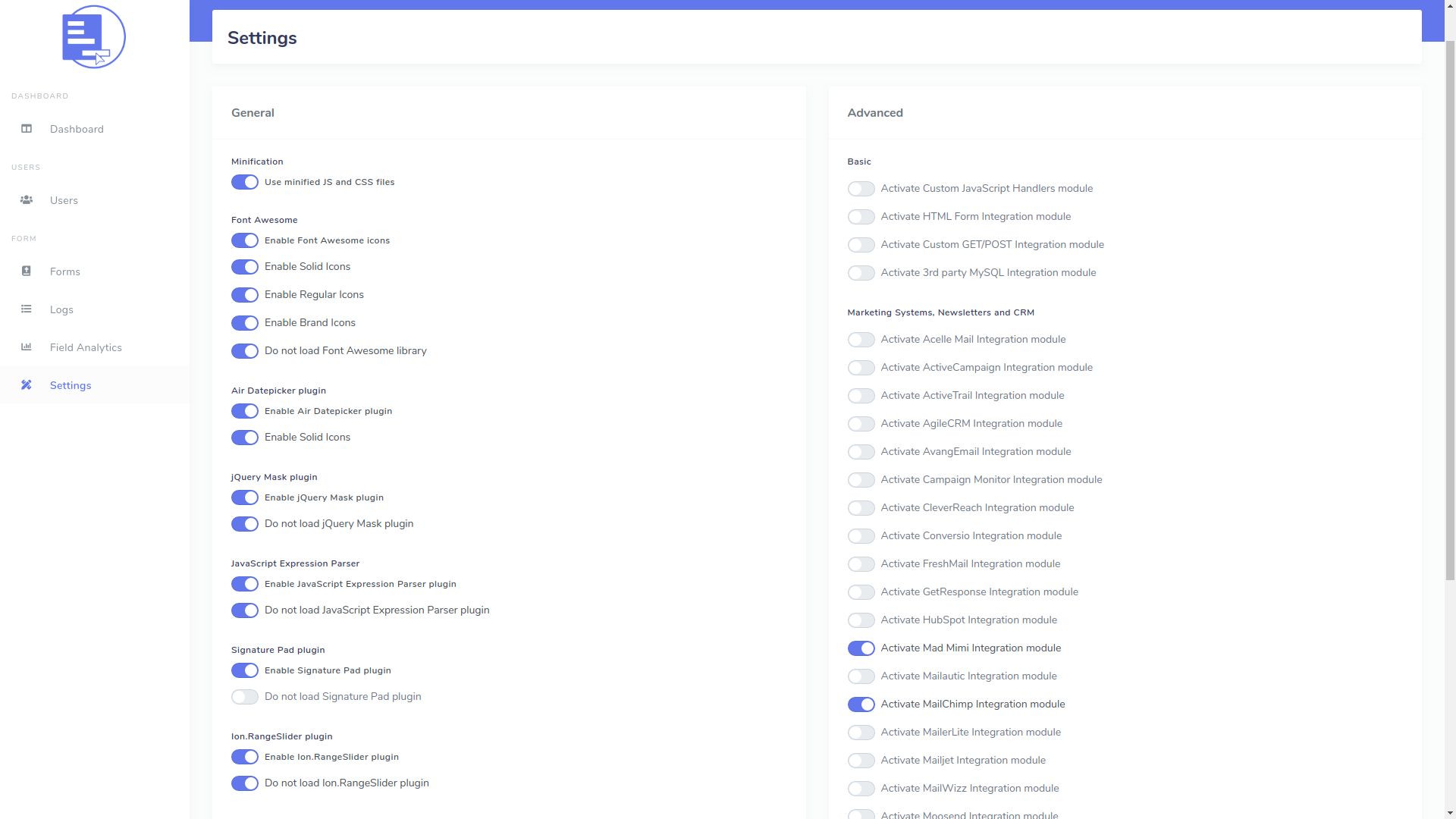Click the page vertical scrollbar

point(1450,303)
